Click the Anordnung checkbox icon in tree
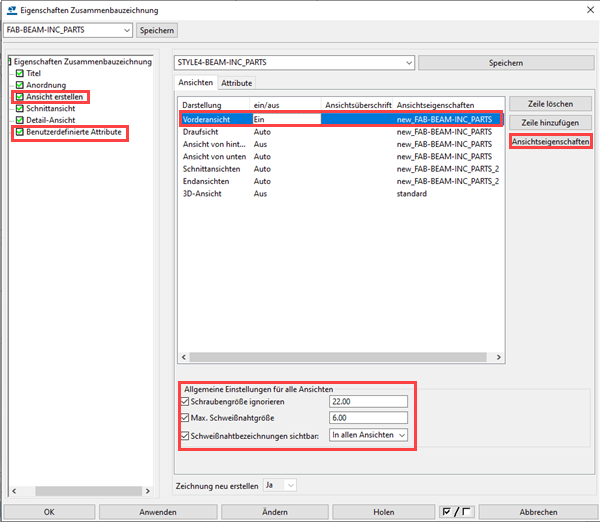 pyautogui.click(x=19, y=85)
